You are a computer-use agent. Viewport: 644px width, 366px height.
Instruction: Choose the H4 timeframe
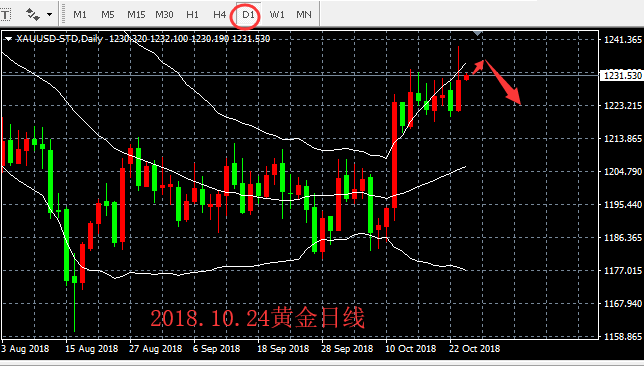[219, 15]
